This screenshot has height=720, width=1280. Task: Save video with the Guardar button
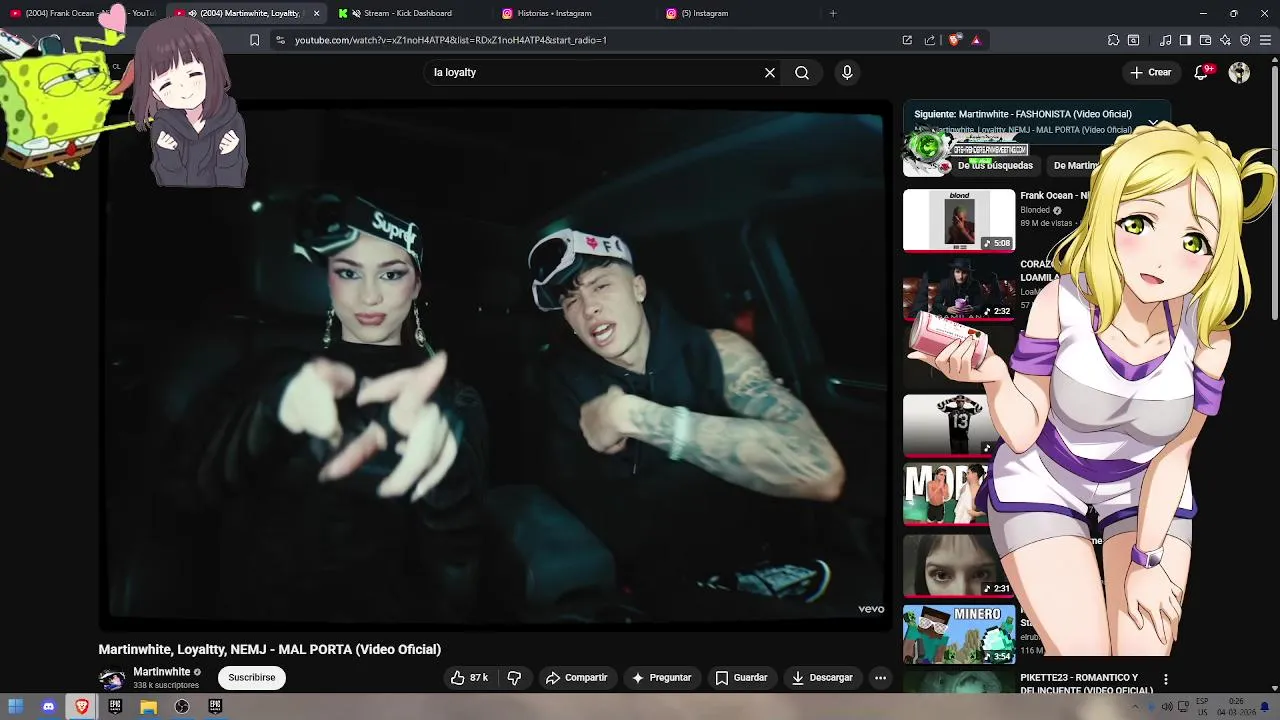click(741, 677)
